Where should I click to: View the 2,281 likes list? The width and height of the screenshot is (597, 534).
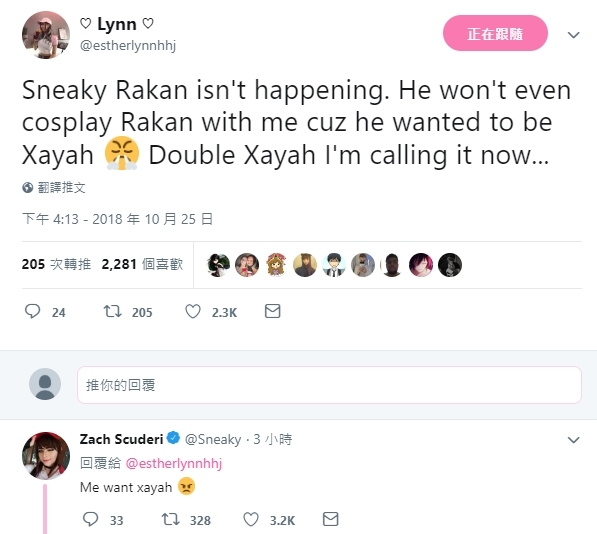point(142,264)
